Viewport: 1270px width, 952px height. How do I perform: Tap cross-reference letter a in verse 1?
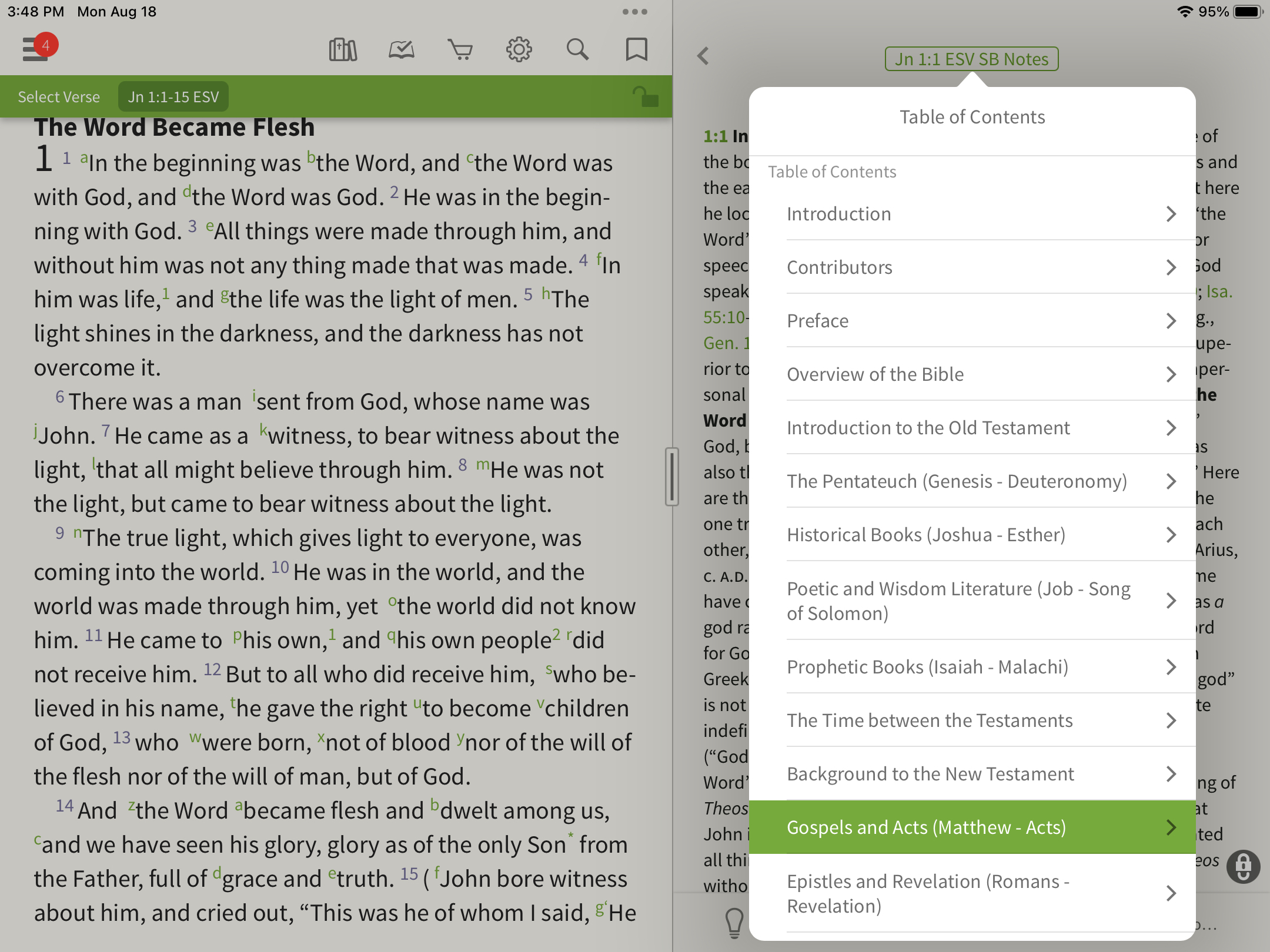tap(84, 157)
